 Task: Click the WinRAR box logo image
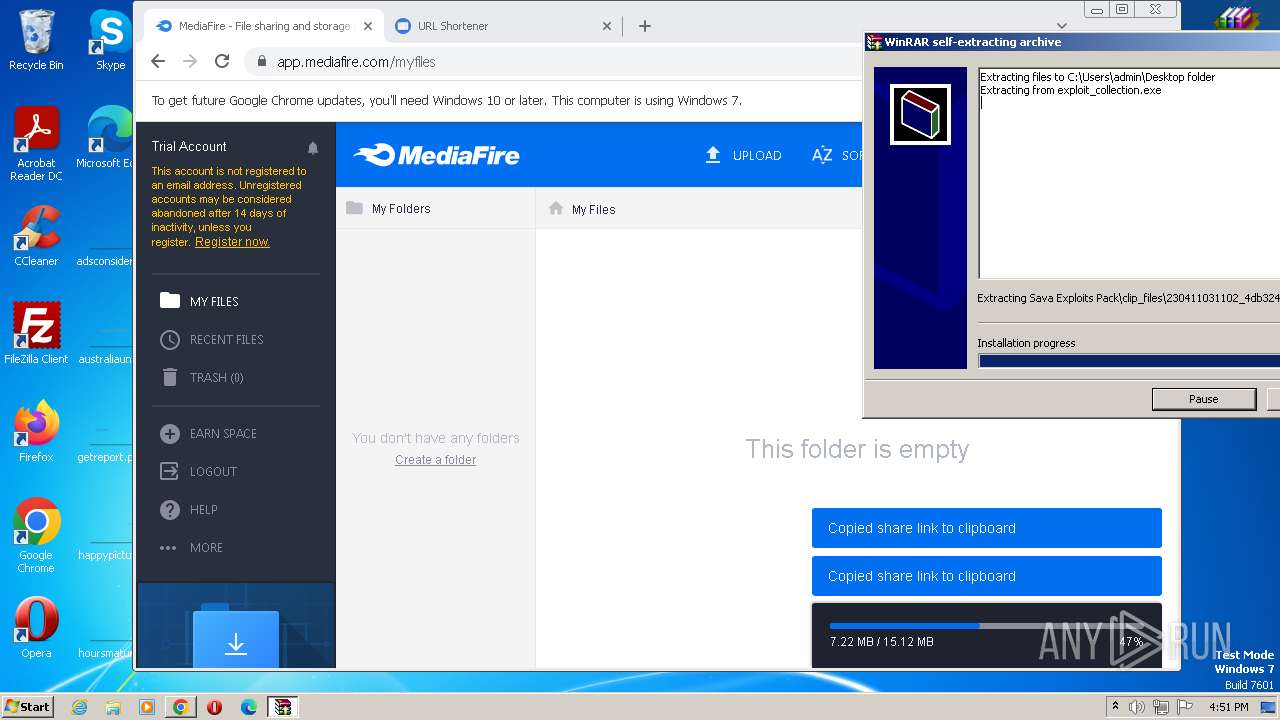coord(920,114)
